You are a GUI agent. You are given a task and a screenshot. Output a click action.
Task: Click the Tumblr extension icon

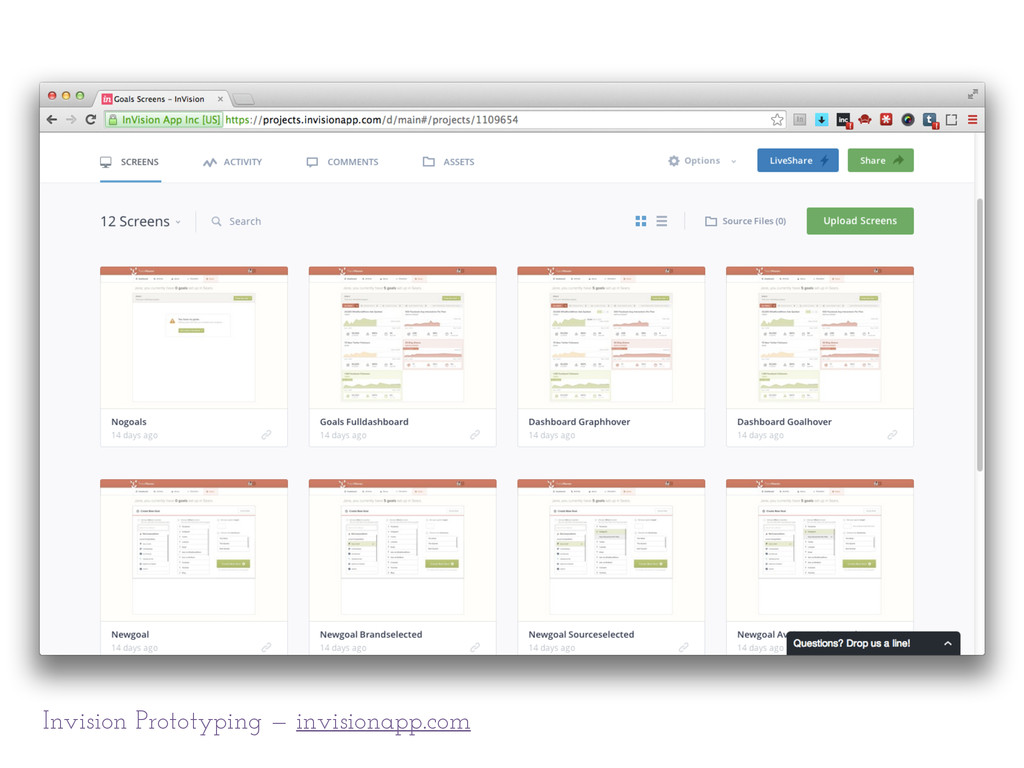pyautogui.click(x=930, y=120)
